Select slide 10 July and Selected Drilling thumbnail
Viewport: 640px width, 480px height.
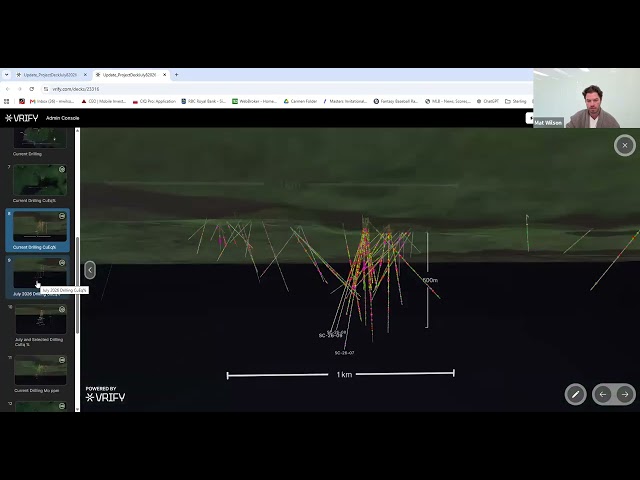40,319
